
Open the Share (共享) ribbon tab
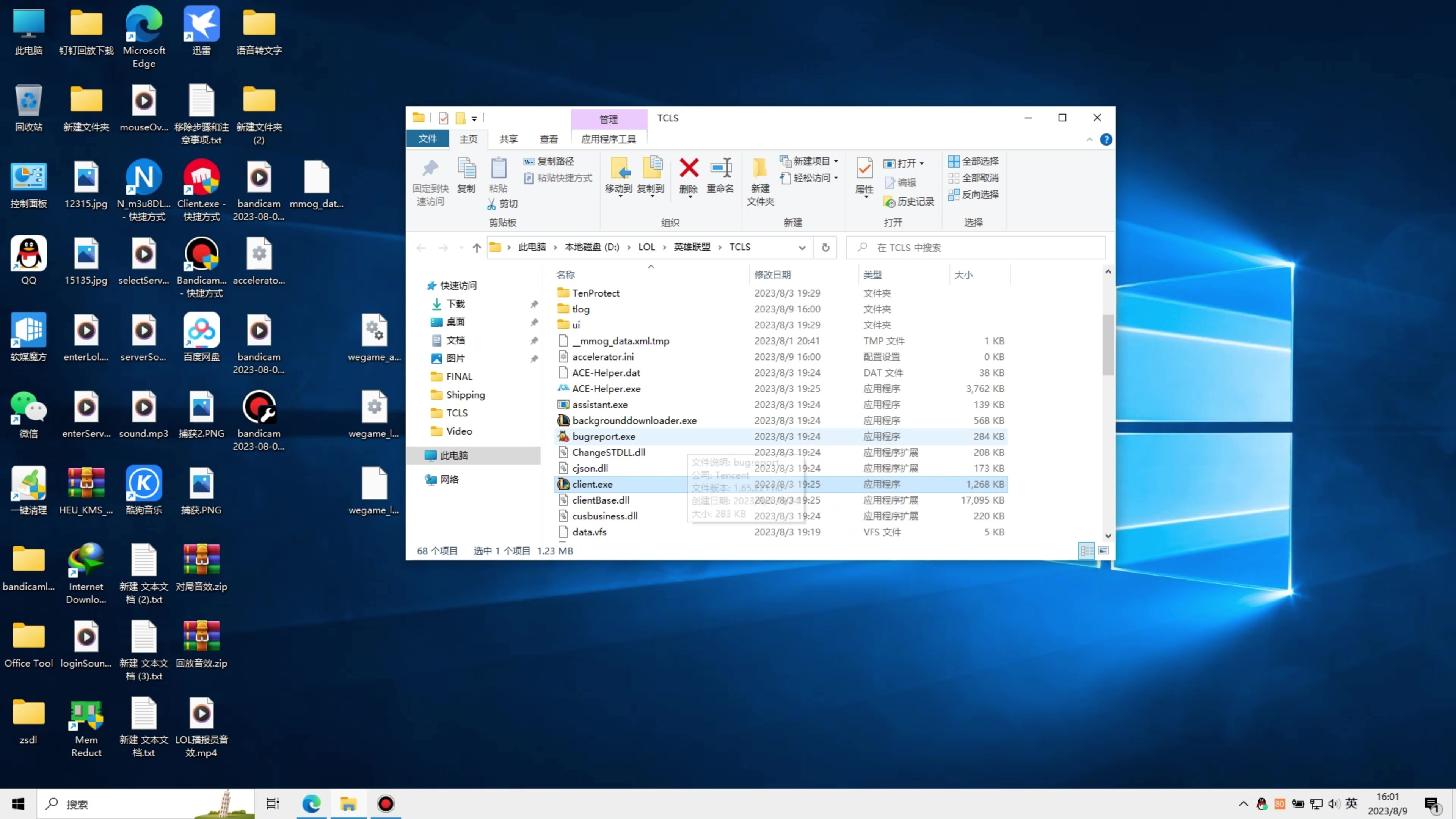click(x=508, y=139)
